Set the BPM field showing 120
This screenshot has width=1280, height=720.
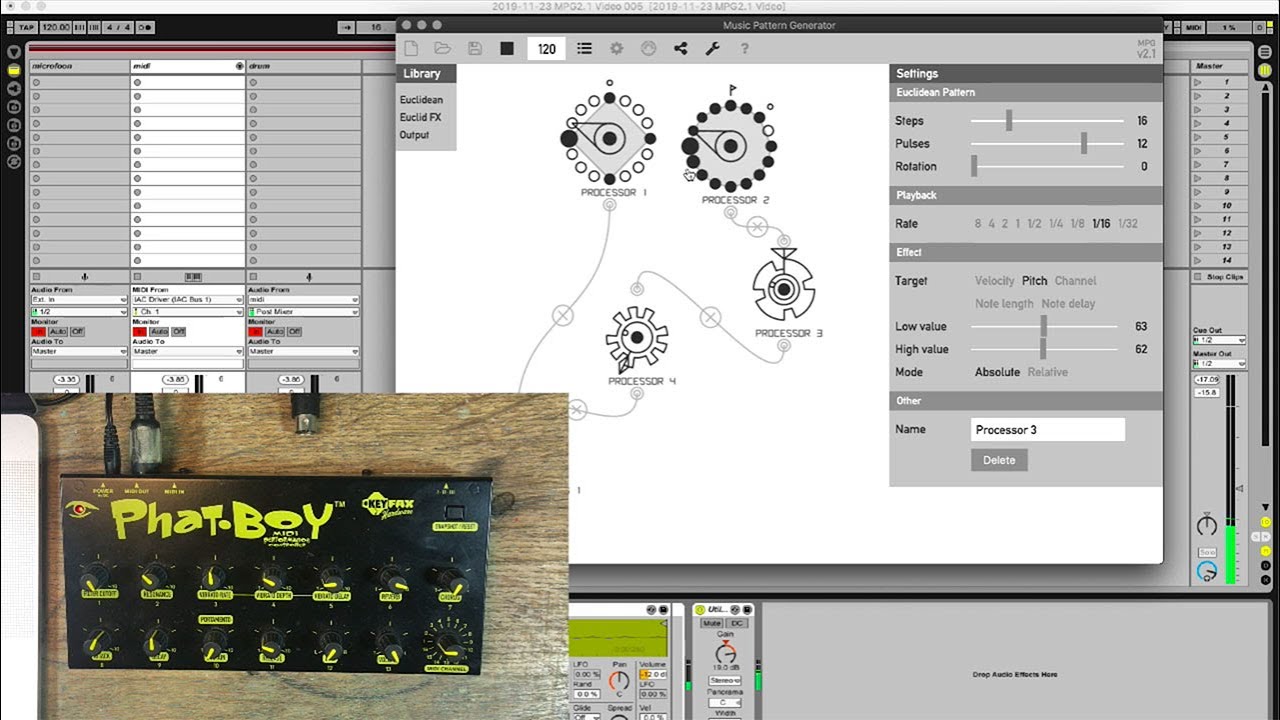(x=547, y=48)
